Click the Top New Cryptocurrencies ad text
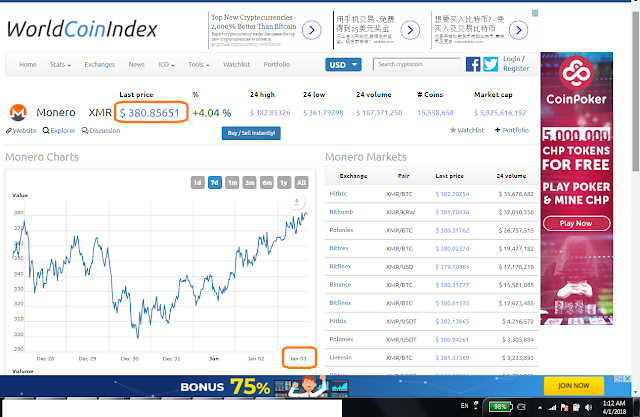Viewport: 640px width, 417px height. pos(253,22)
